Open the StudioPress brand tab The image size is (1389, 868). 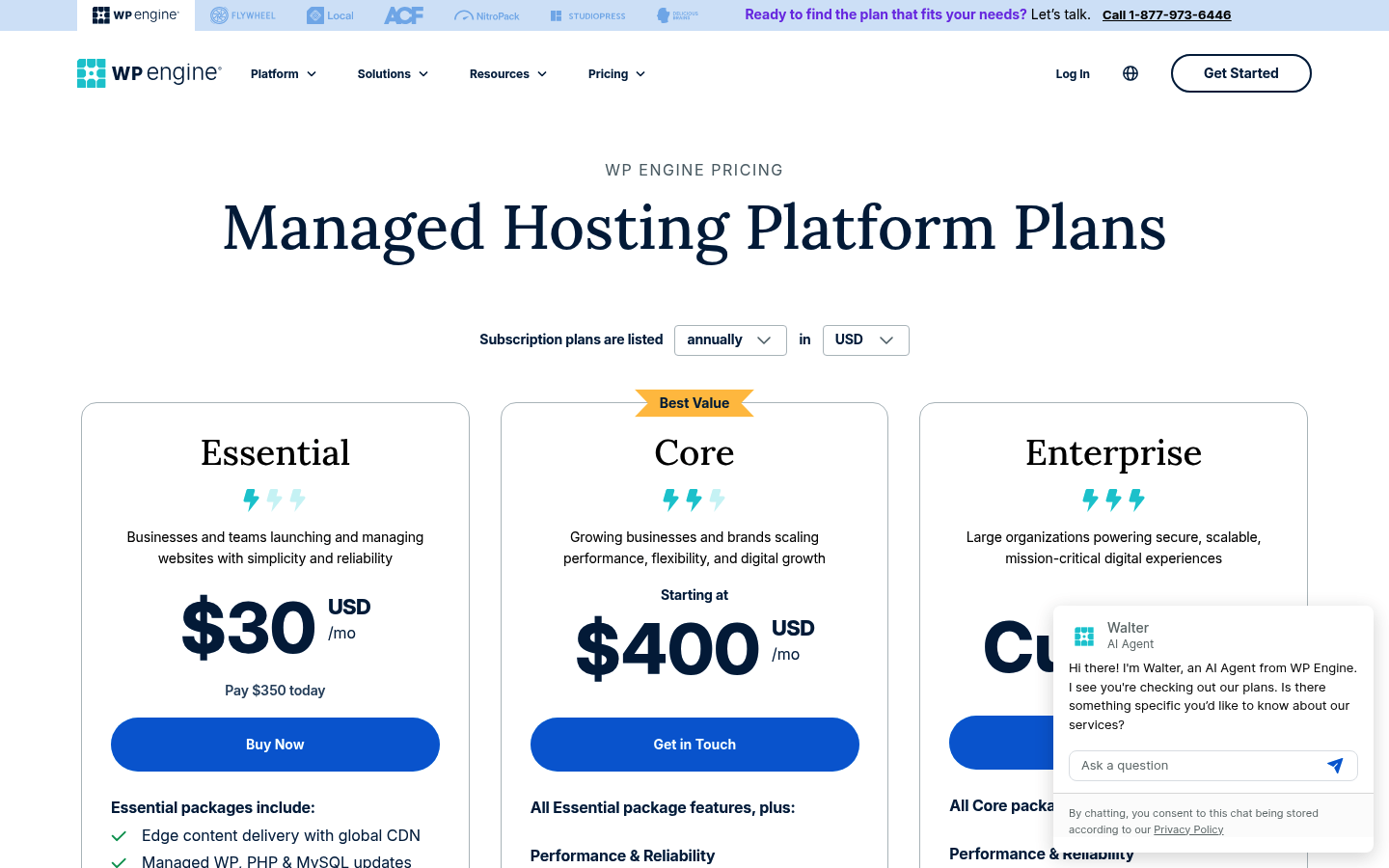point(587,15)
